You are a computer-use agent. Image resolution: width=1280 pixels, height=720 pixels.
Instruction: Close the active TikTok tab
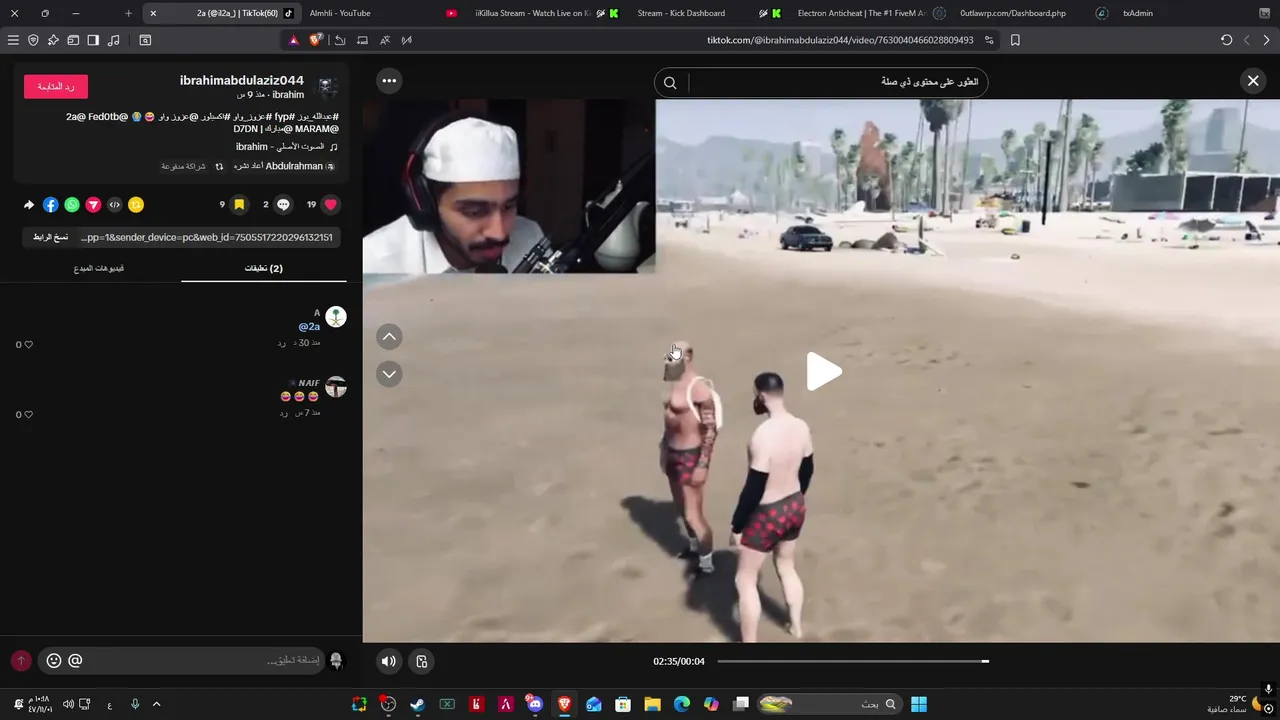[153, 13]
